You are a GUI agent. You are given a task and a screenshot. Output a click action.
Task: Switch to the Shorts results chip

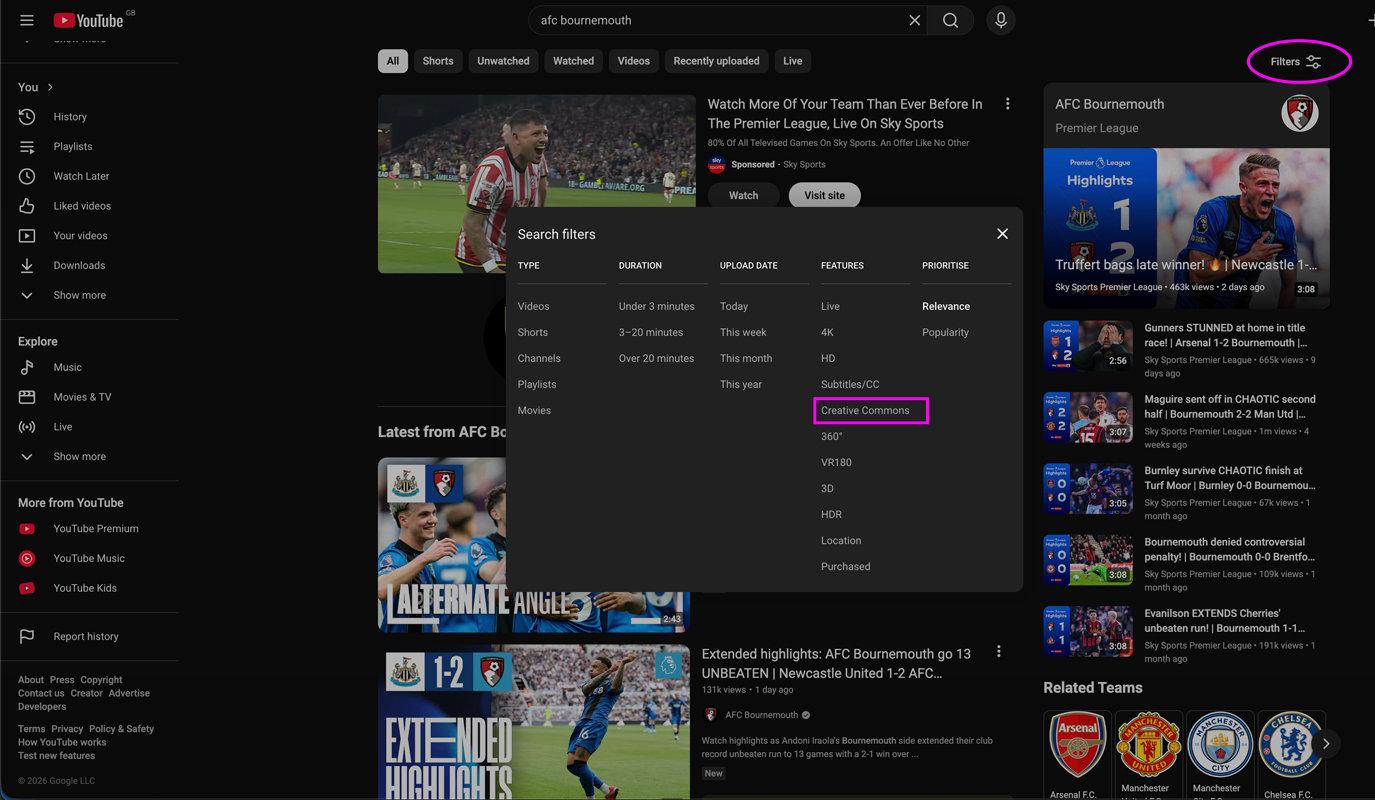point(437,61)
